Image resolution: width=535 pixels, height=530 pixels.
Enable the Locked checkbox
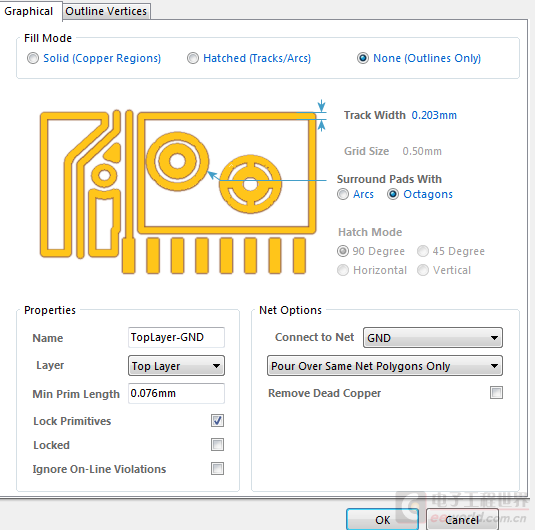click(217, 445)
